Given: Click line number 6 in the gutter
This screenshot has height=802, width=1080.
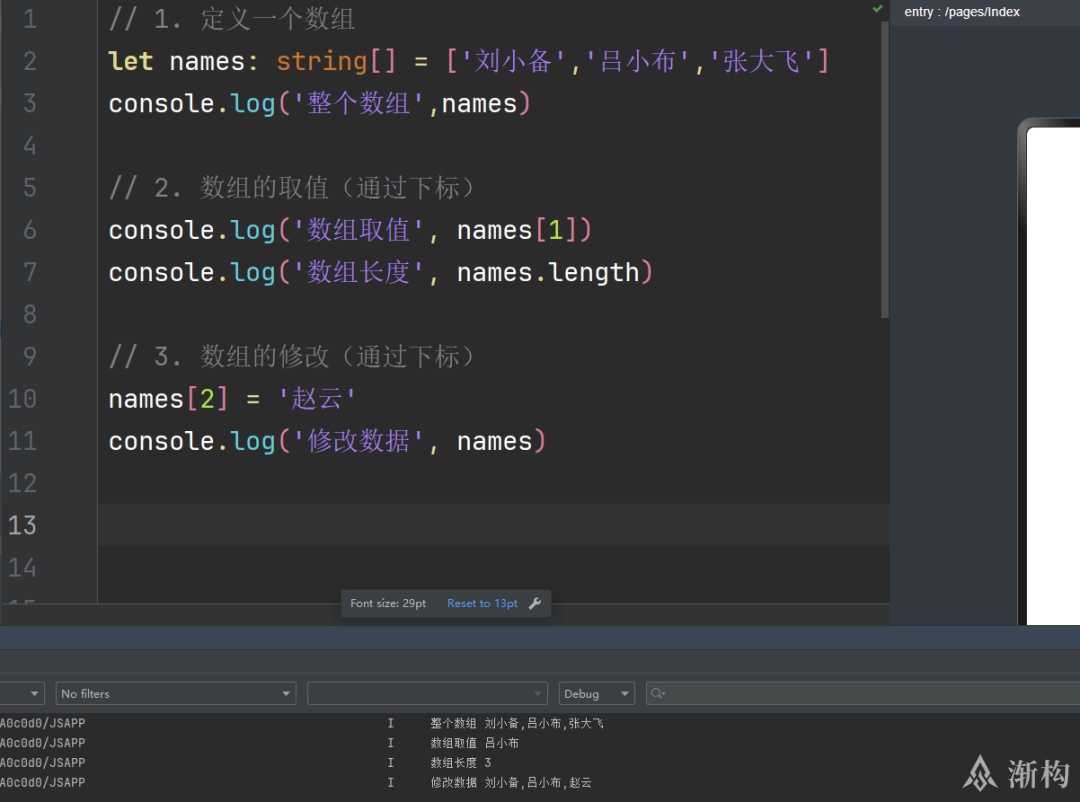Looking at the screenshot, I should click(30, 230).
